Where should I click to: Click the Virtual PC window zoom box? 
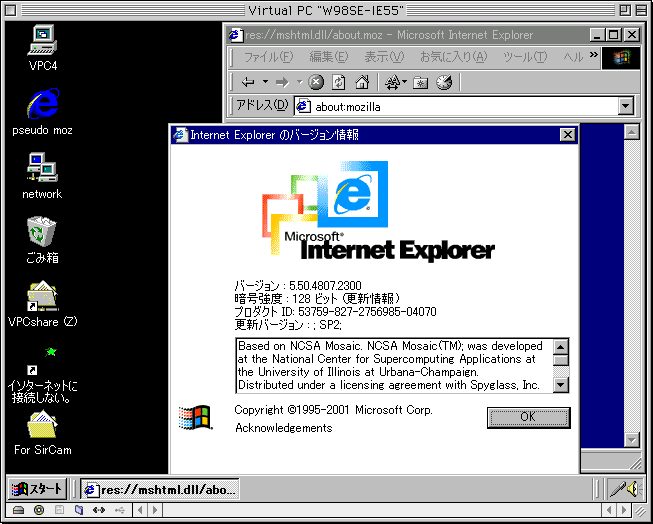pyautogui.click(x=625, y=10)
